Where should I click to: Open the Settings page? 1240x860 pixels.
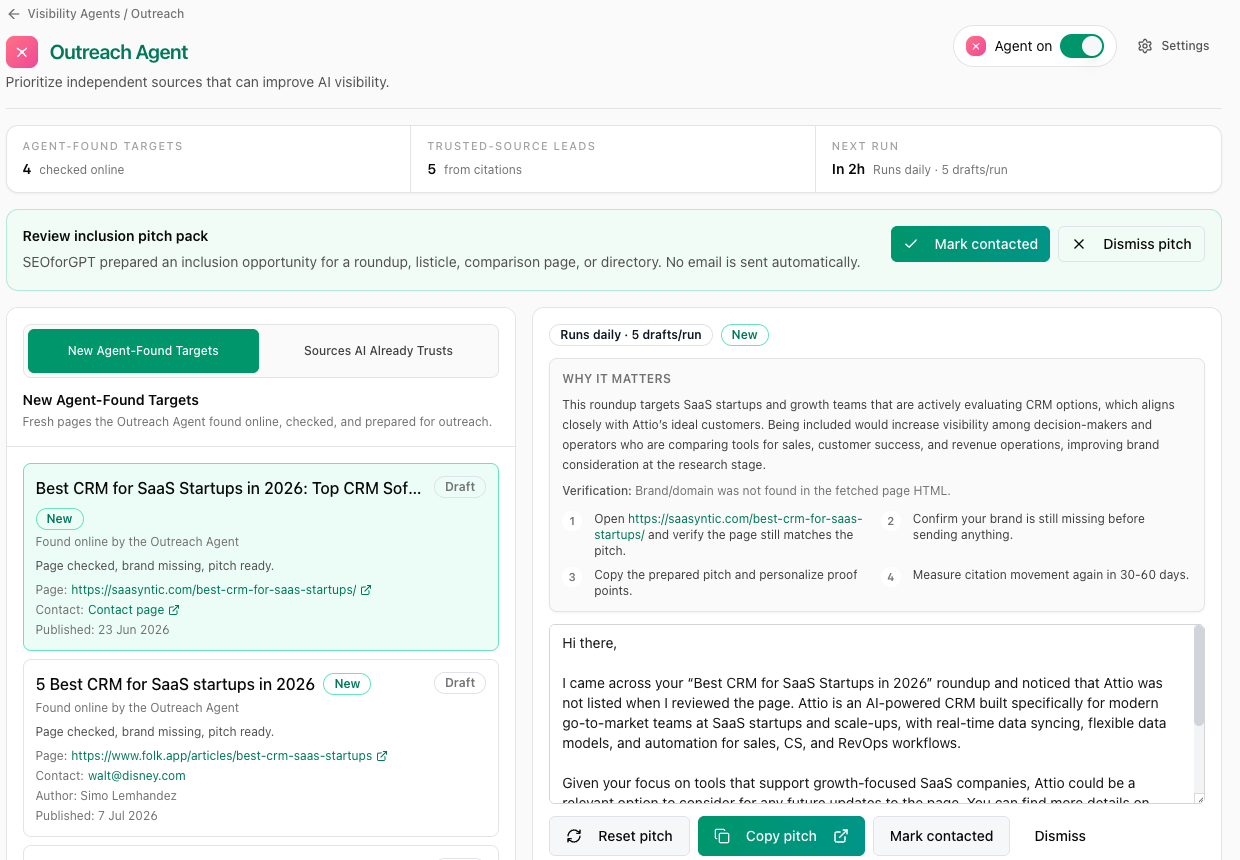[1173, 46]
